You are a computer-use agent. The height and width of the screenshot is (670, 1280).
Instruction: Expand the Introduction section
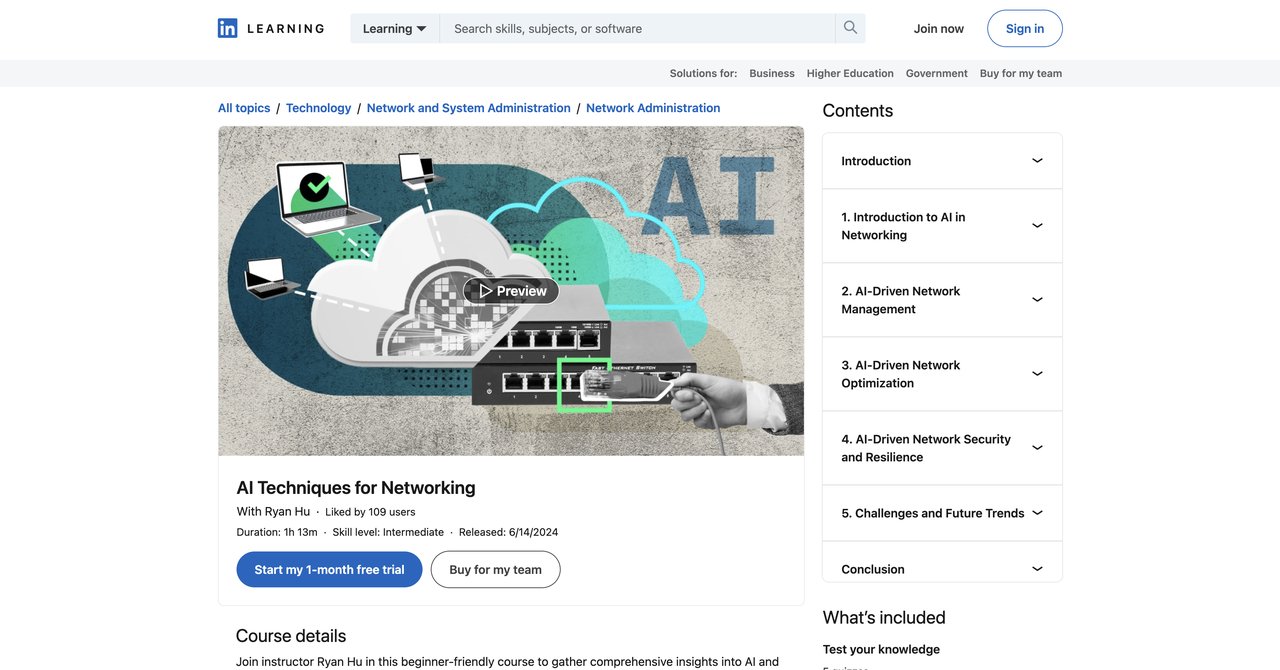[942, 161]
